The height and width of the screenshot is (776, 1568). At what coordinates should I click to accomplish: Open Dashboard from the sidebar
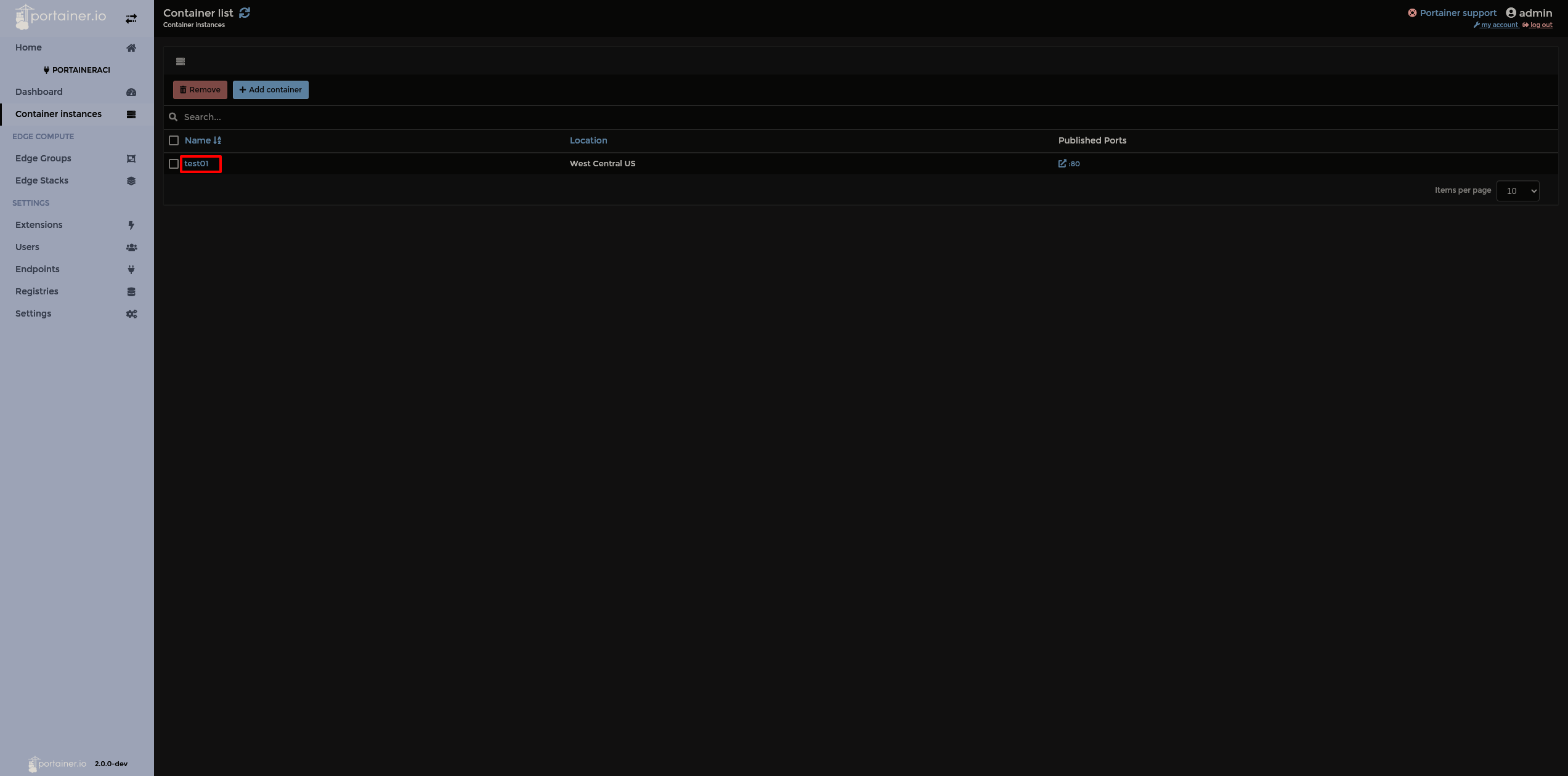(x=39, y=91)
